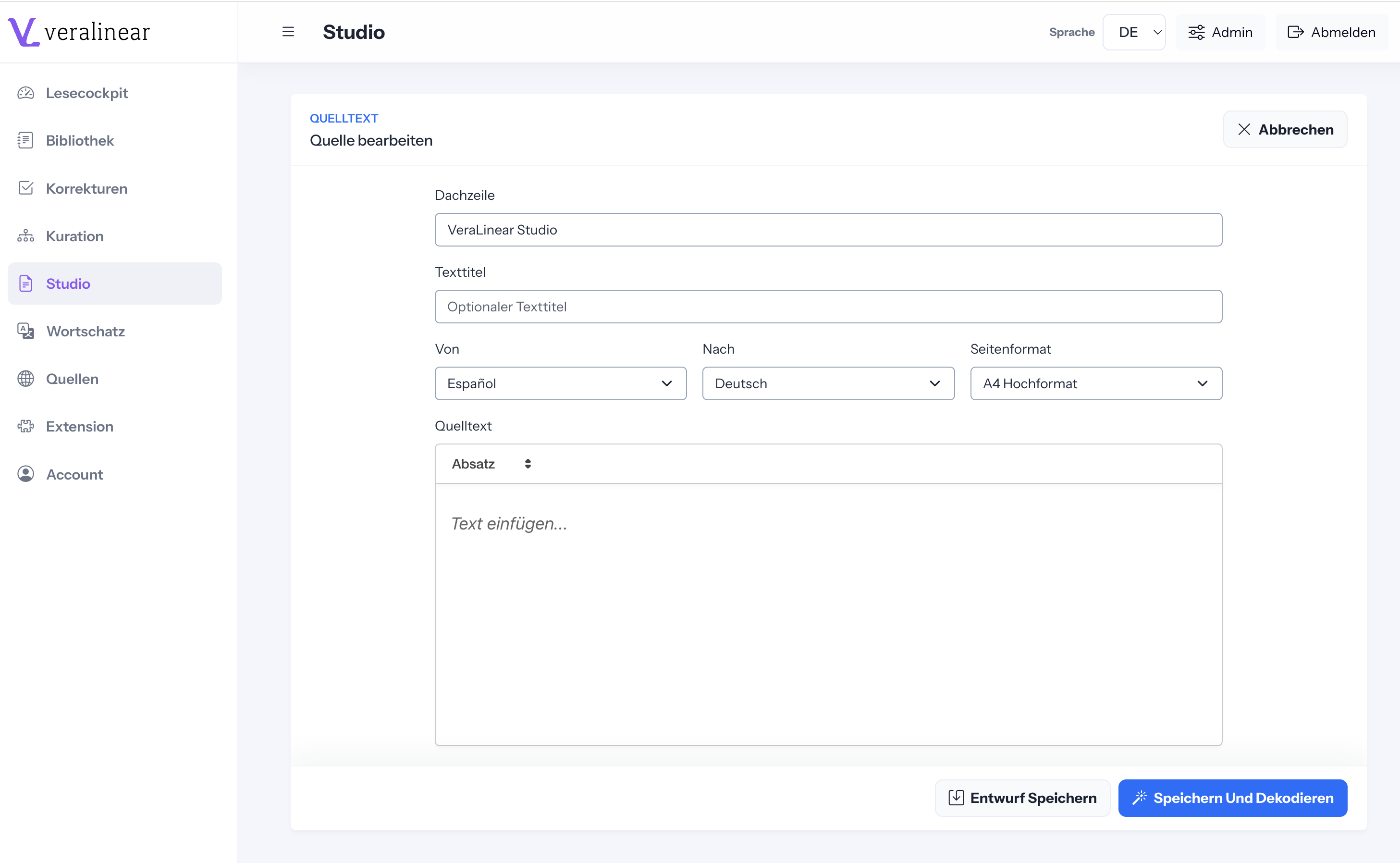Image resolution: width=1400 pixels, height=863 pixels.
Task: Click the QUELLTEXT heading label
Action: click(344, 118)
